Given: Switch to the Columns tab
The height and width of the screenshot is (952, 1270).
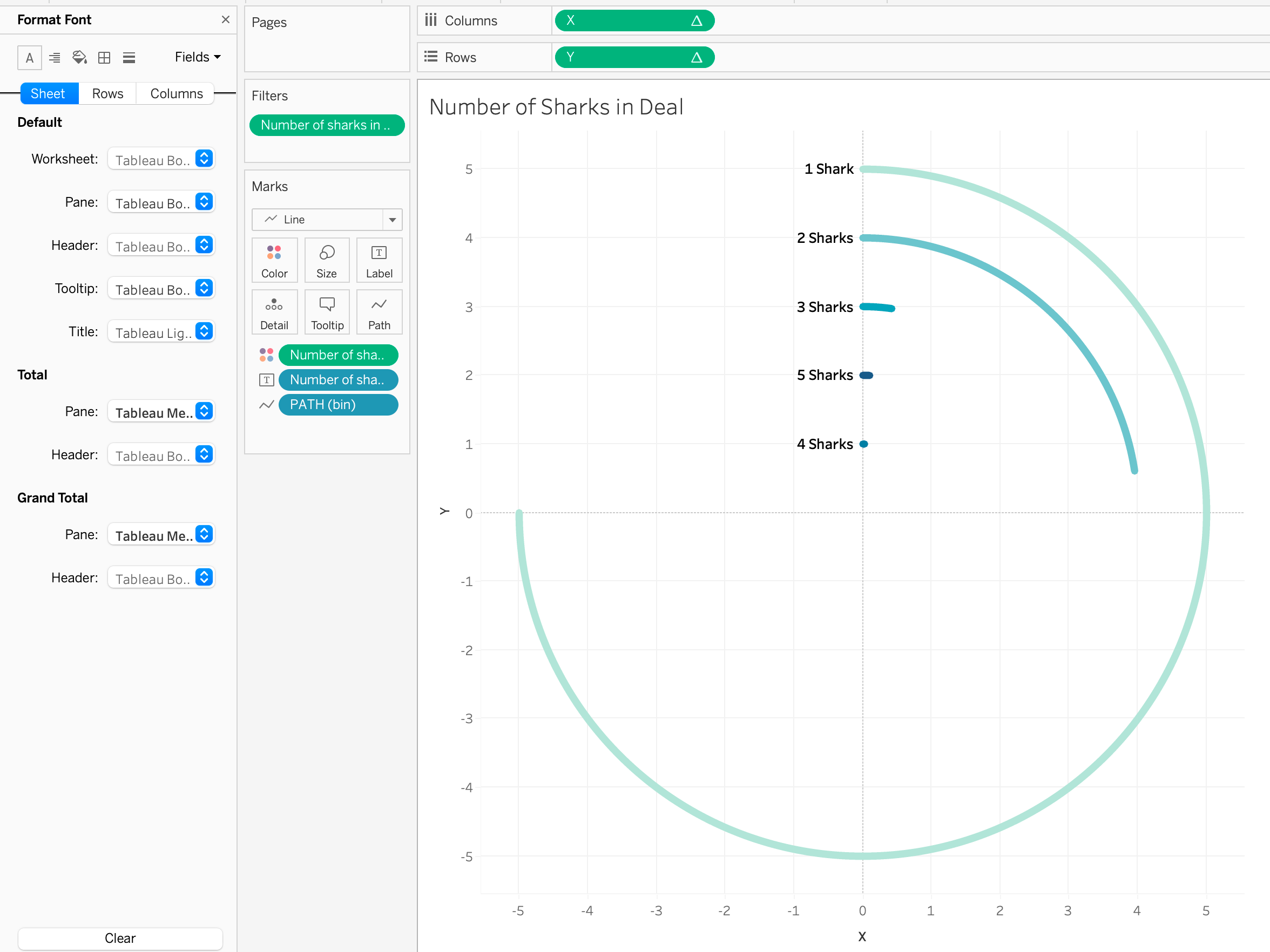Looking at the screenshot, I should point(176,93).
